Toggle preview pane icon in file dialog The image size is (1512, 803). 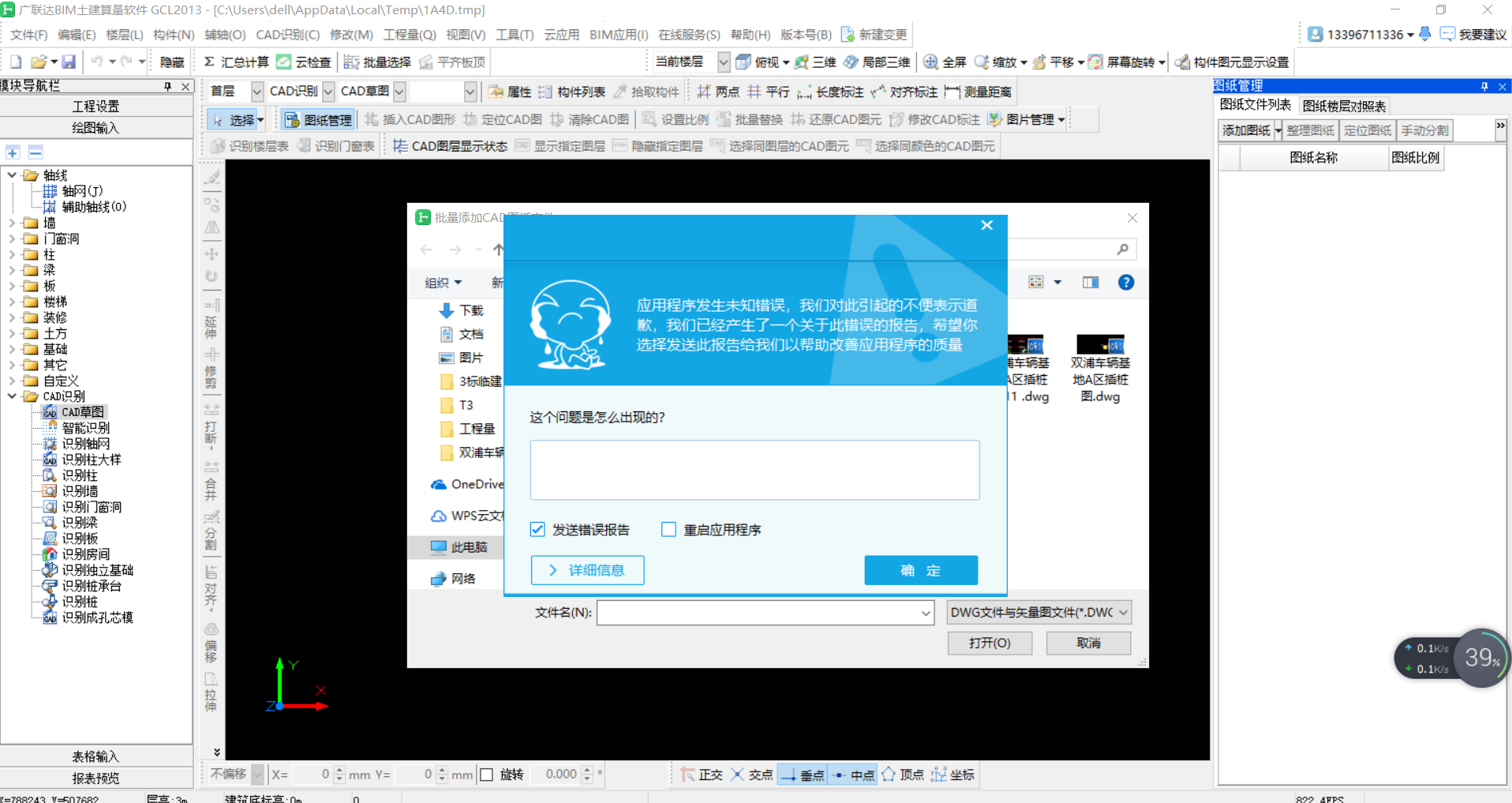[x=1091, y=282]
